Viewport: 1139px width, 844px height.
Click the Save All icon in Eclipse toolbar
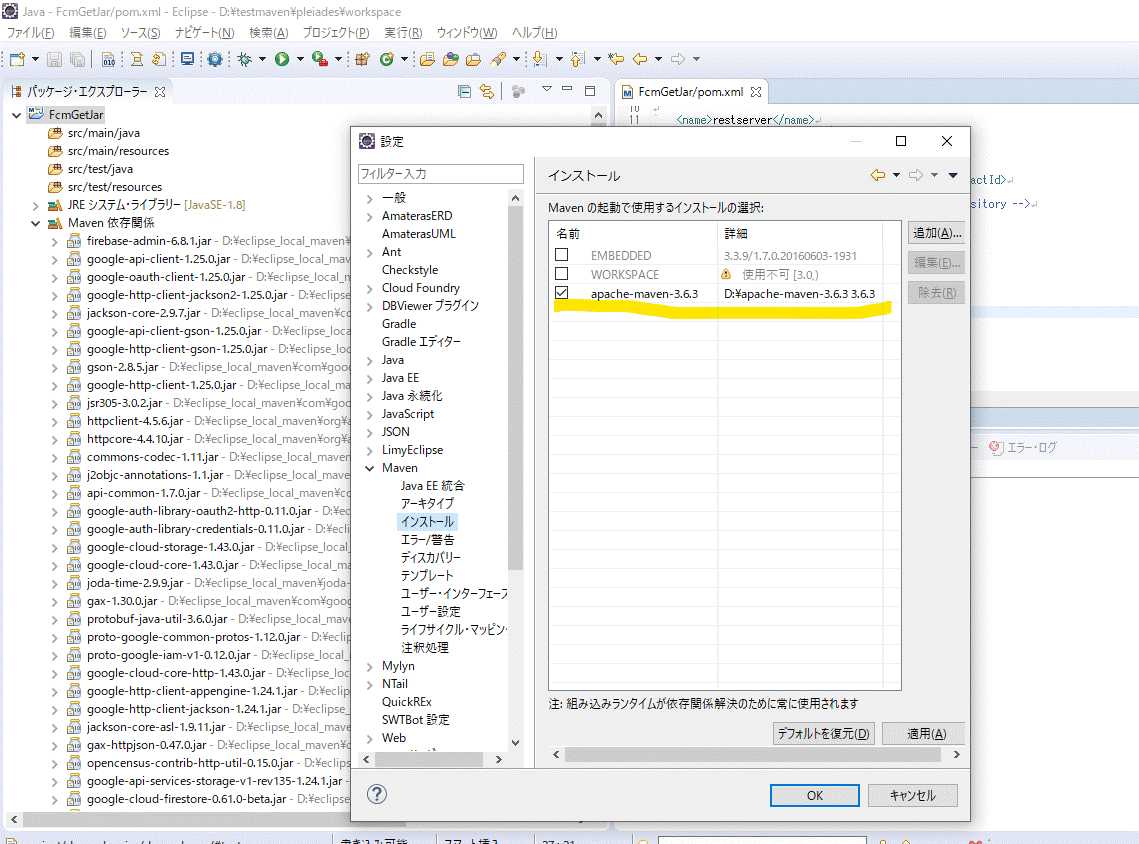tap(78, 59)
